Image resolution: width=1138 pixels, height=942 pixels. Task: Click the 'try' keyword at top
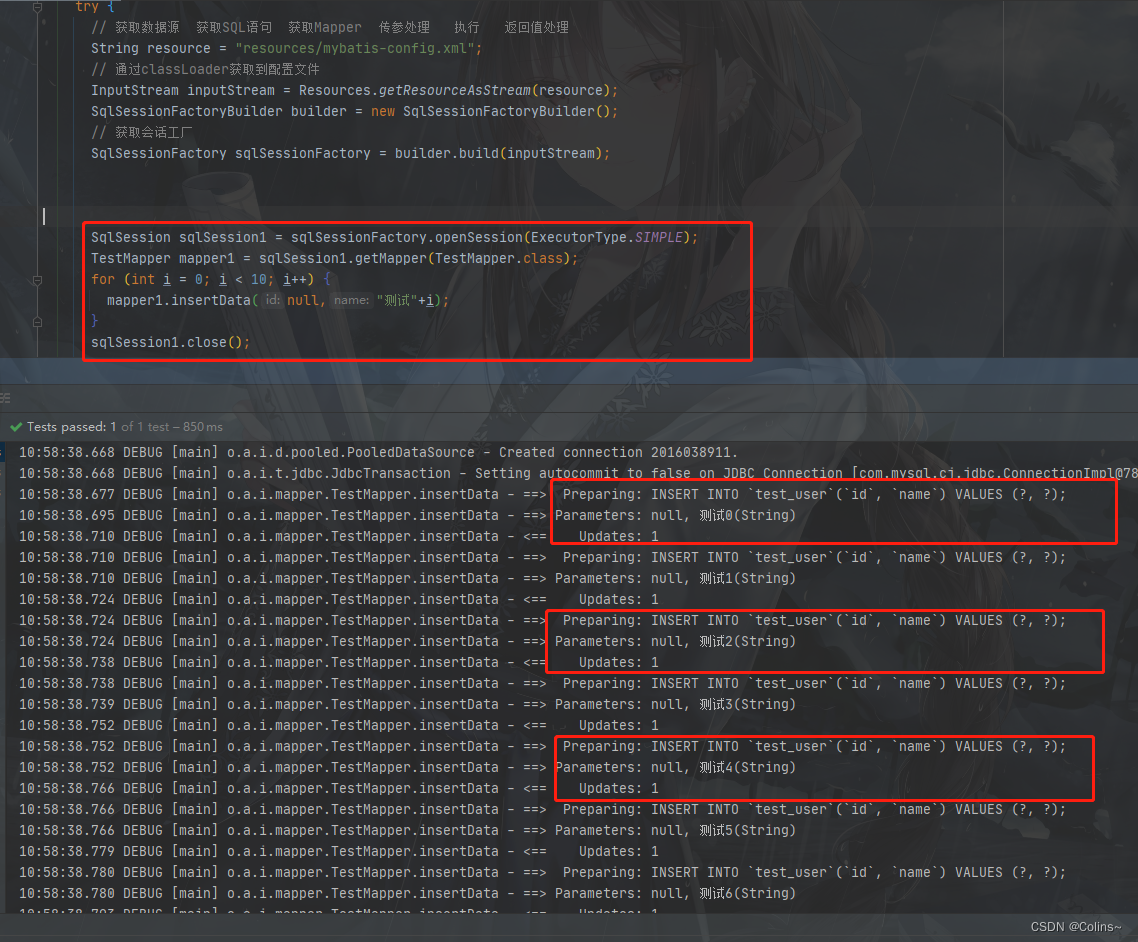tap(86, 7)
